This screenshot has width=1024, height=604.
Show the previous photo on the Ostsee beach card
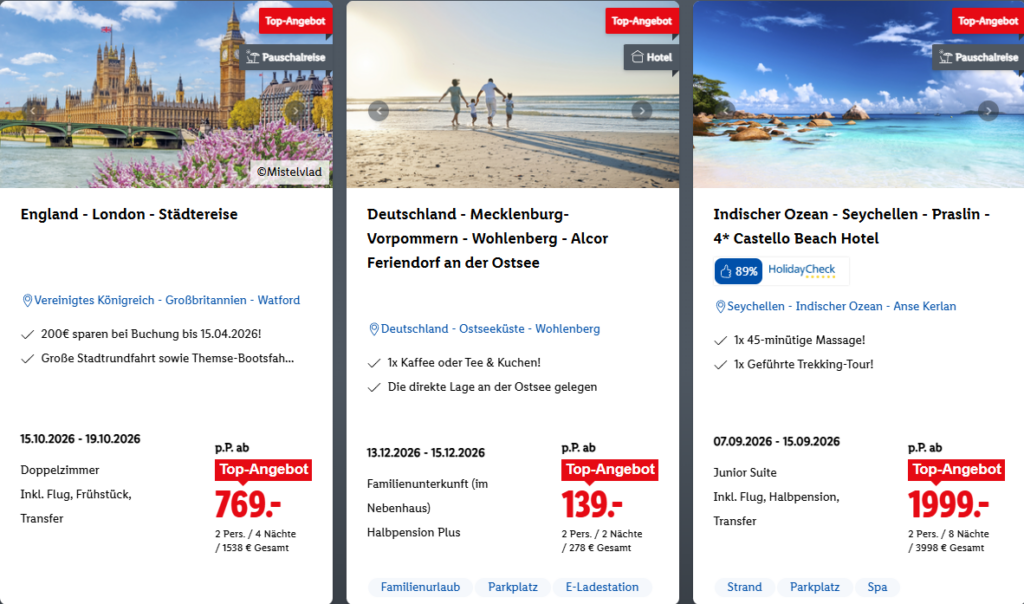[x=378, y=111]
